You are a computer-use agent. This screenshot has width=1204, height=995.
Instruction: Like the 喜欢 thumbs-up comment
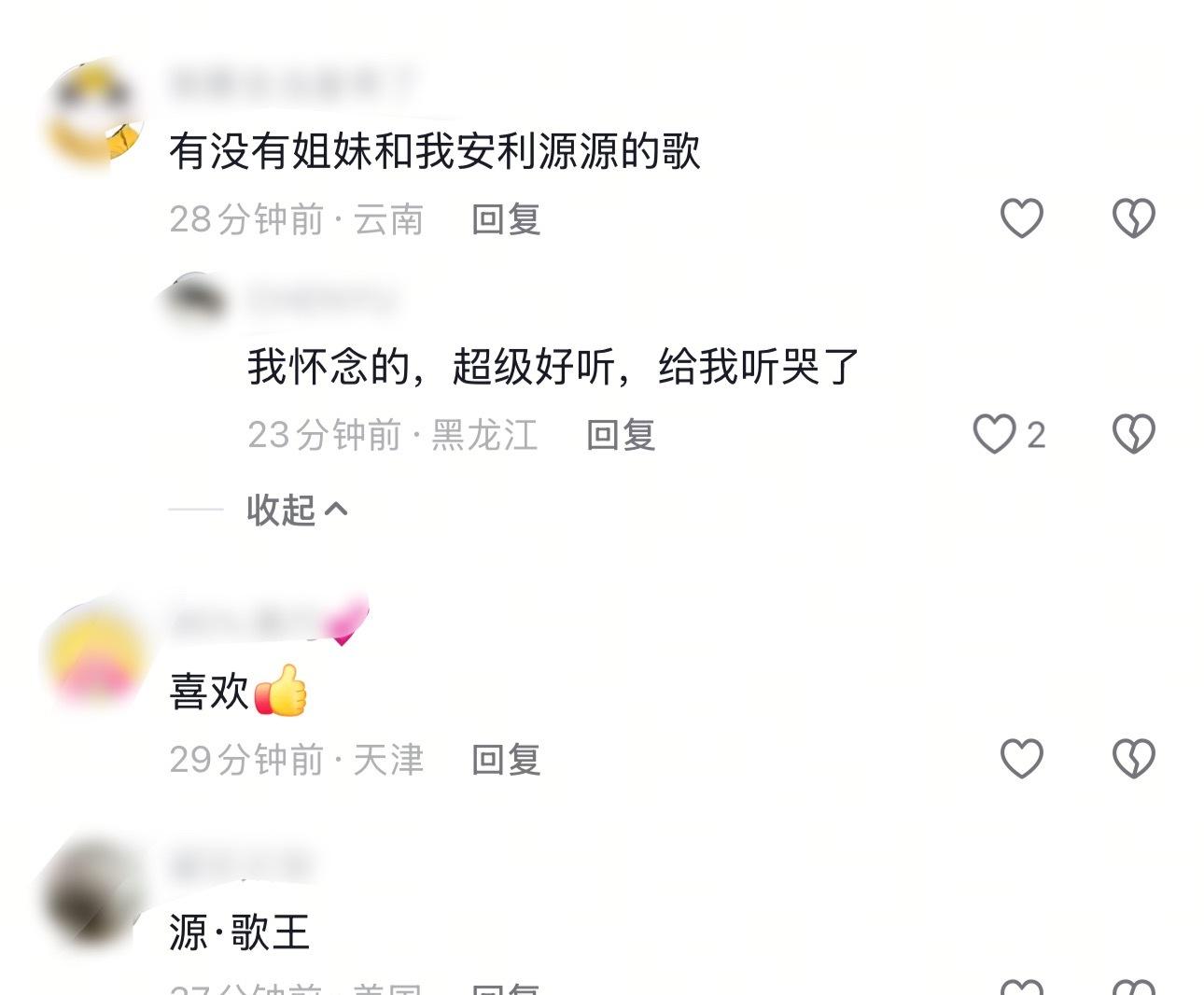pos(1021,758)
